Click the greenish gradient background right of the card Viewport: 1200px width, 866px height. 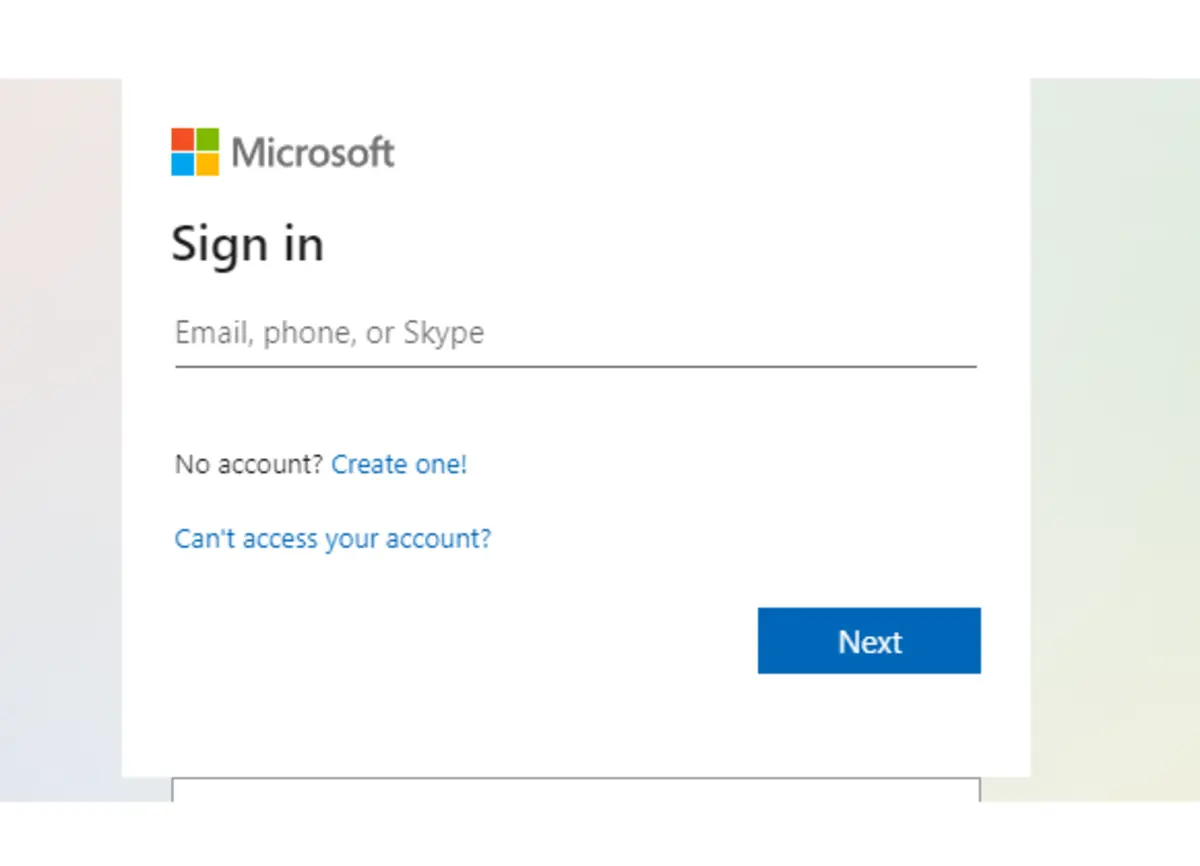[1115, 440]
